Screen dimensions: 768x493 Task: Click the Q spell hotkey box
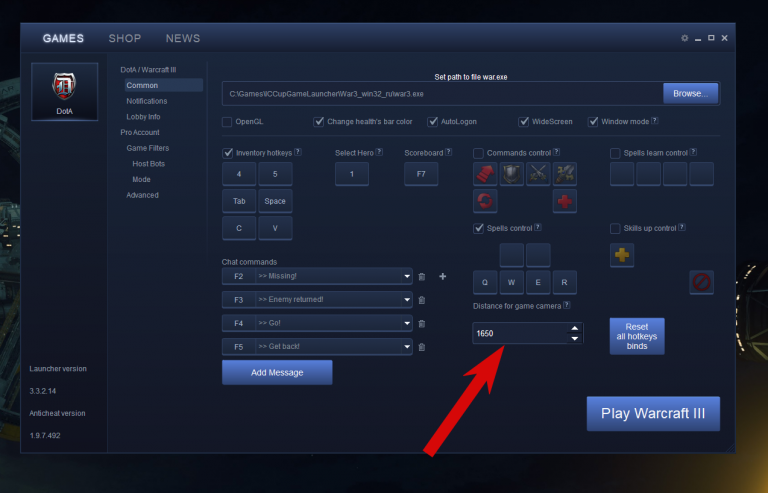(485, 282)
